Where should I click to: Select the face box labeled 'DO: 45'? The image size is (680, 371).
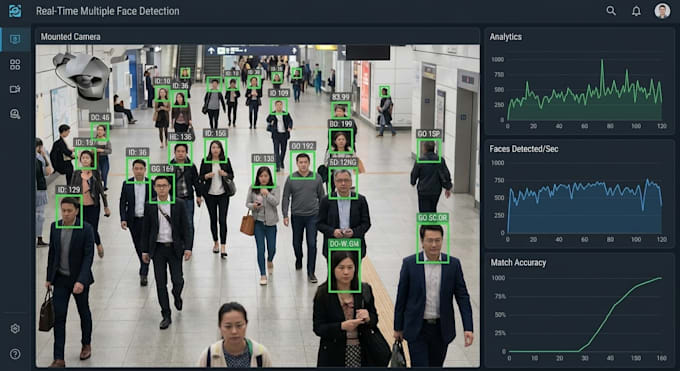click(x=100, y=131)
